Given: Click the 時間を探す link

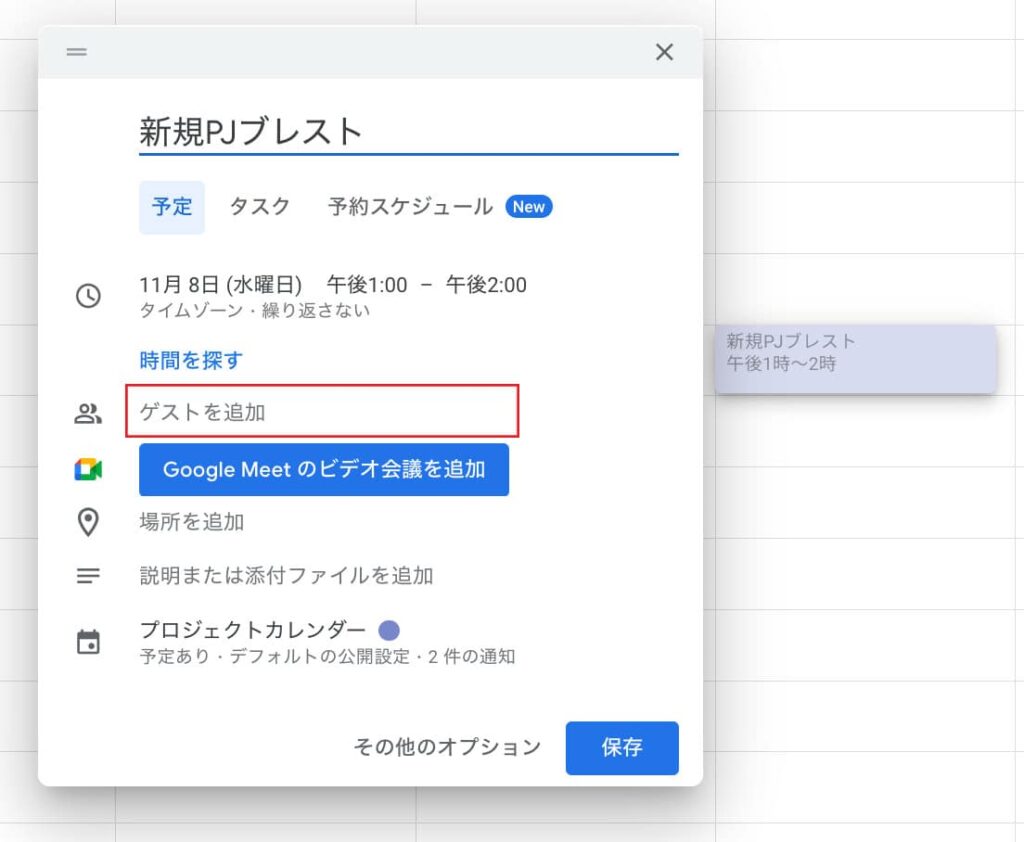Looking at the screenshot, I should [191, 360].
